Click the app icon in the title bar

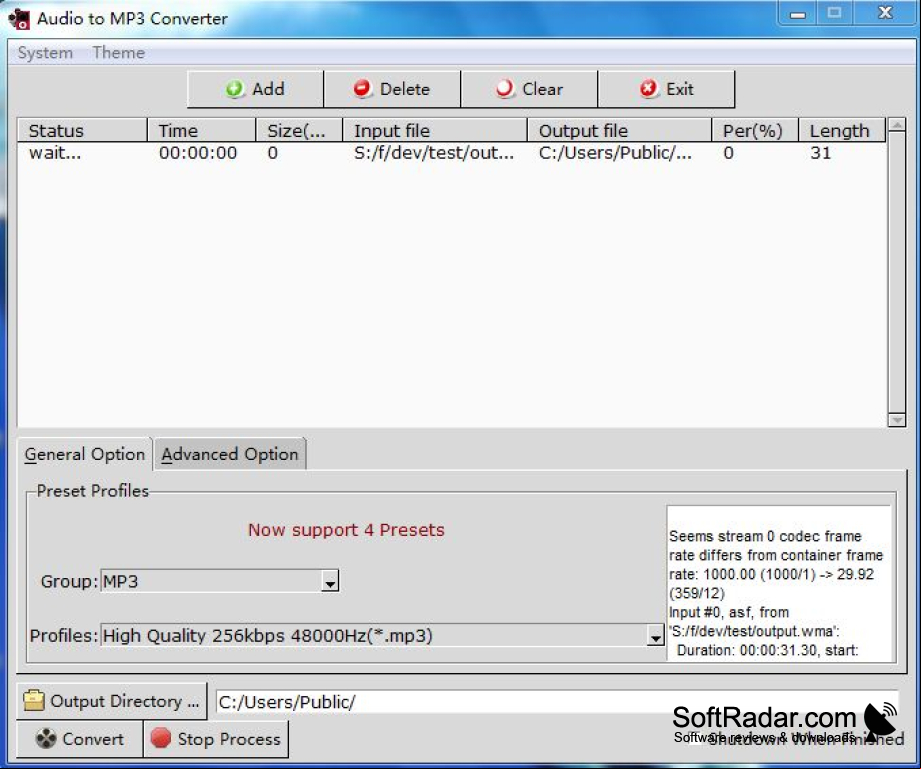coord(19,19)
